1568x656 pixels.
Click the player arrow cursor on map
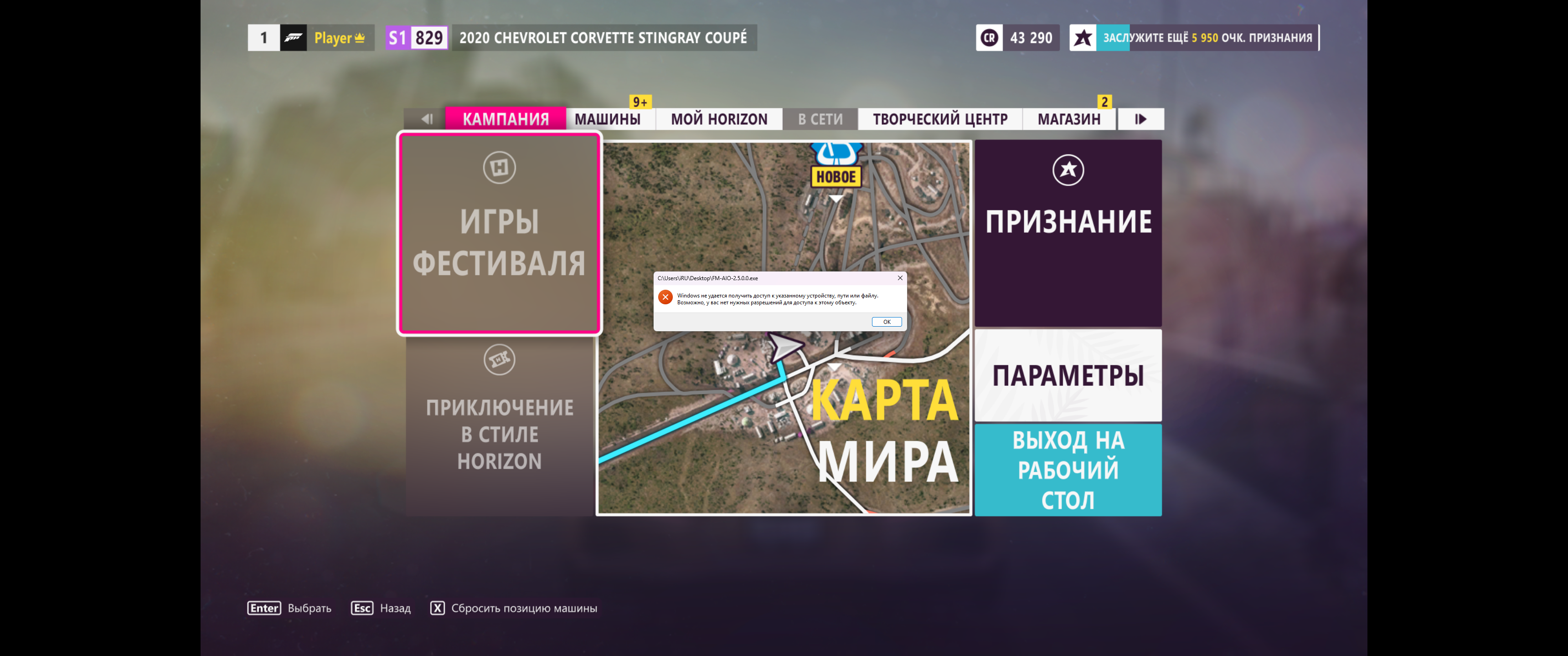(x=785, y=347)
